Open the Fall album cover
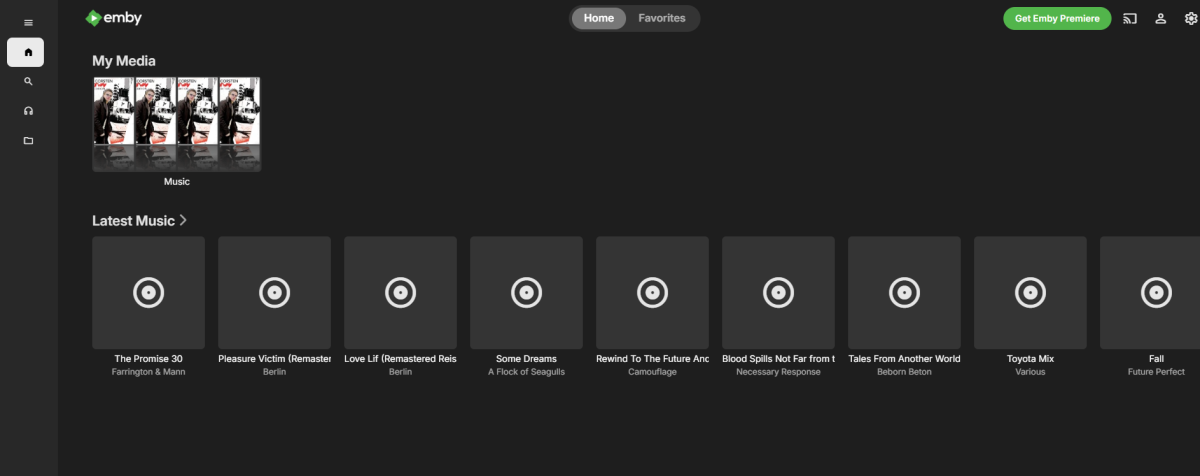 1150,292
